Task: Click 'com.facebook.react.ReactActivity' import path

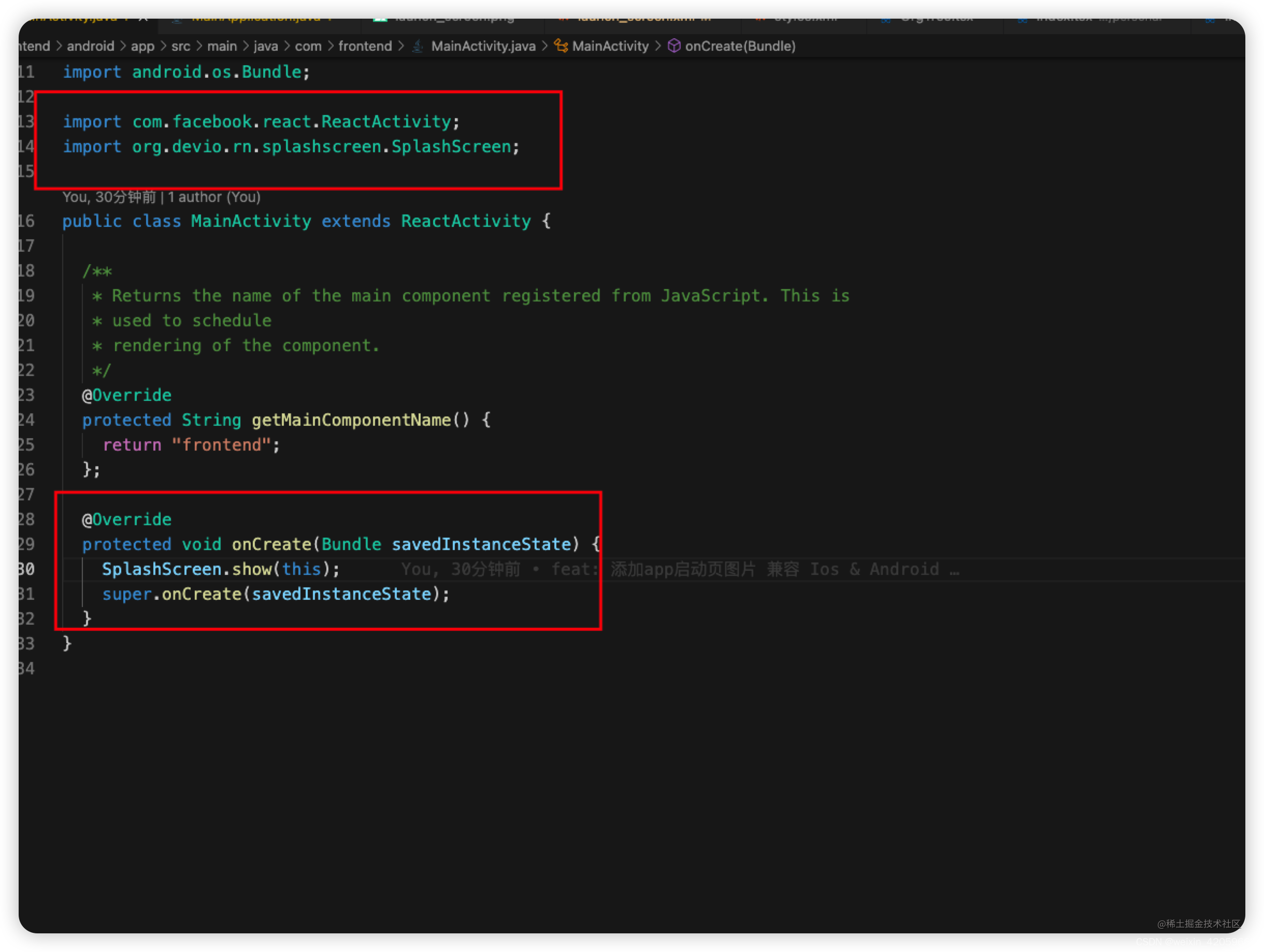Action: click(292, 122)
